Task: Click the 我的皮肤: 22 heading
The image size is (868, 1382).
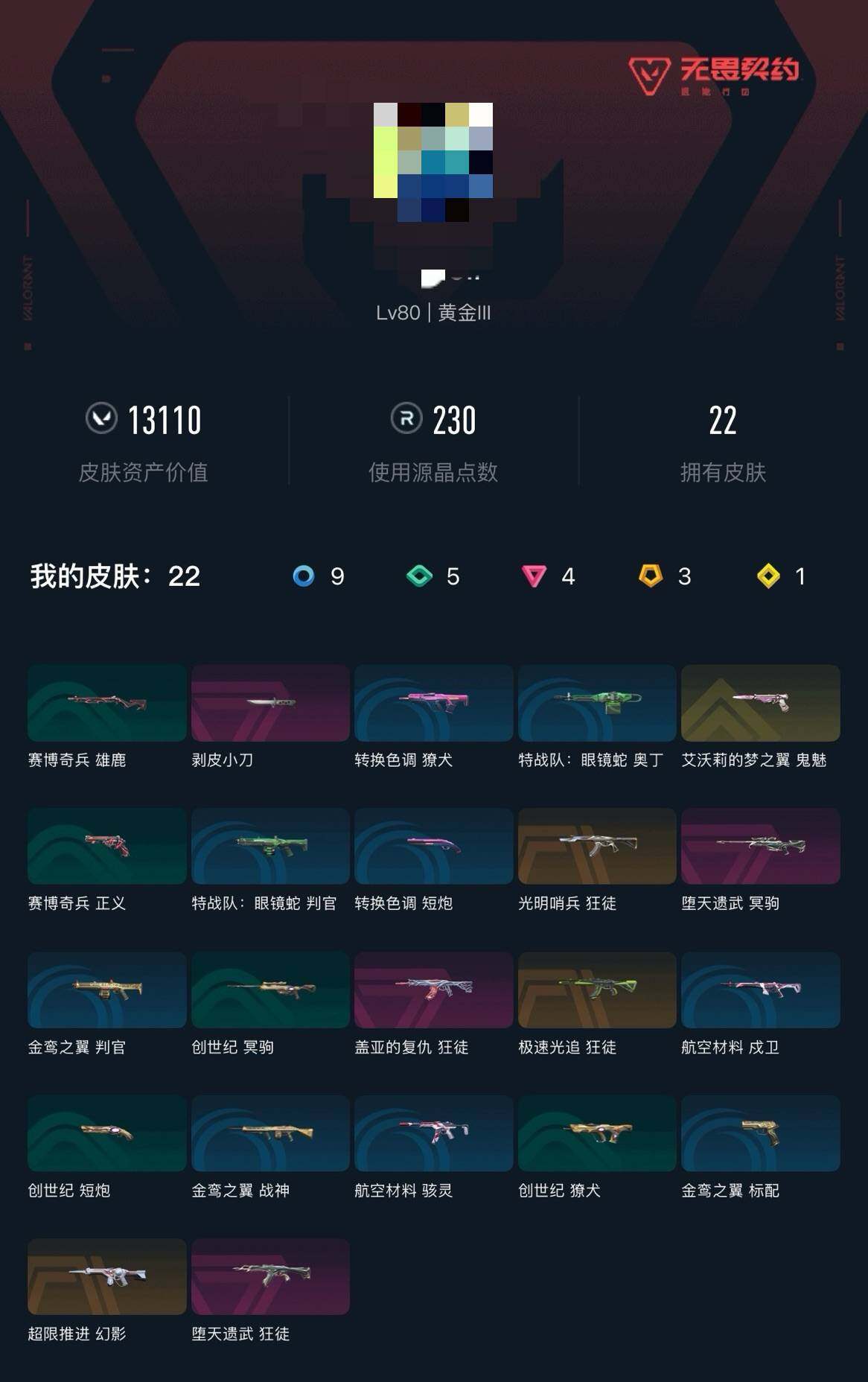Action: (115, 576)
